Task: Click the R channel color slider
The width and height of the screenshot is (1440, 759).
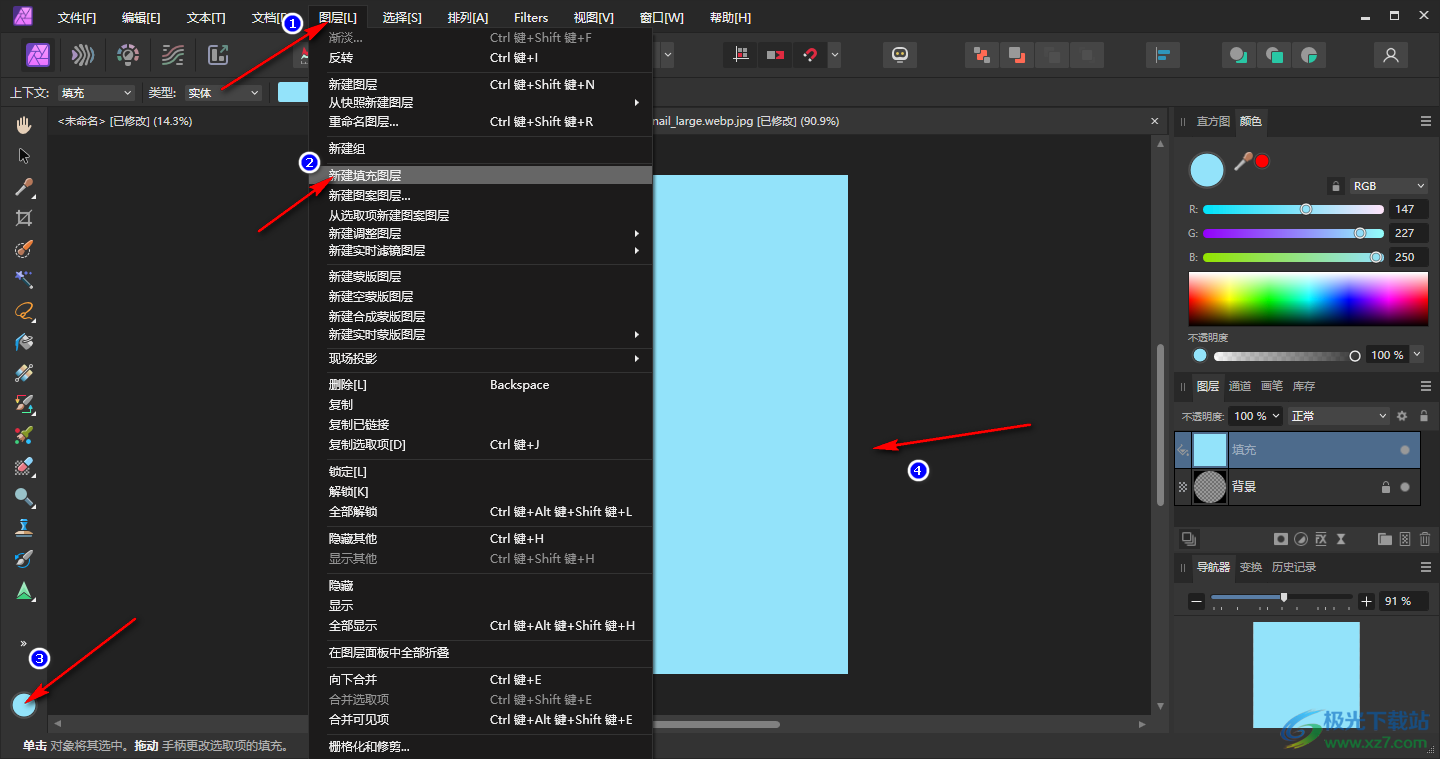Action: pyautogui.click(x=1292, y=210)
